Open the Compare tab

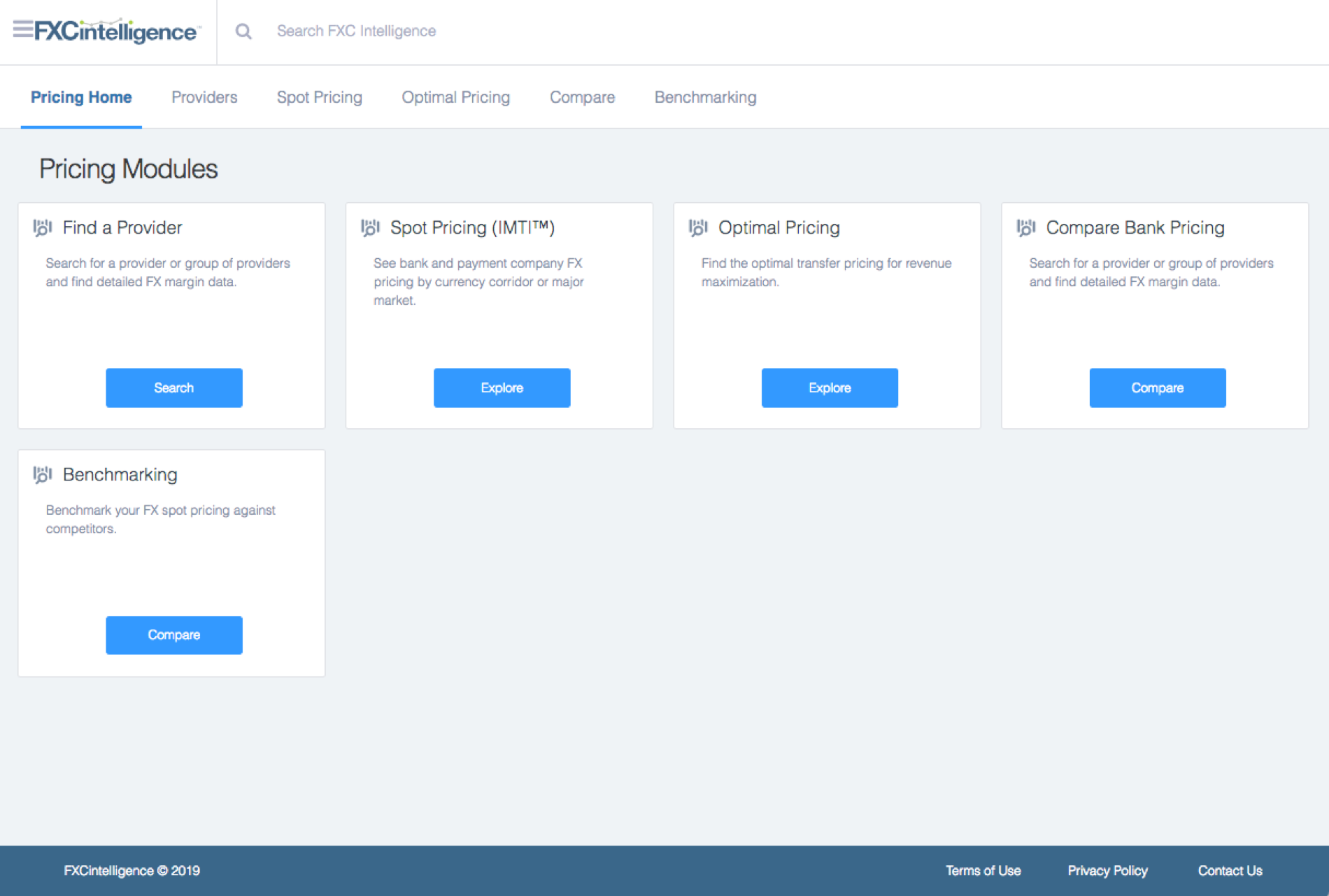pyautogui.click(x=583, y=97)
